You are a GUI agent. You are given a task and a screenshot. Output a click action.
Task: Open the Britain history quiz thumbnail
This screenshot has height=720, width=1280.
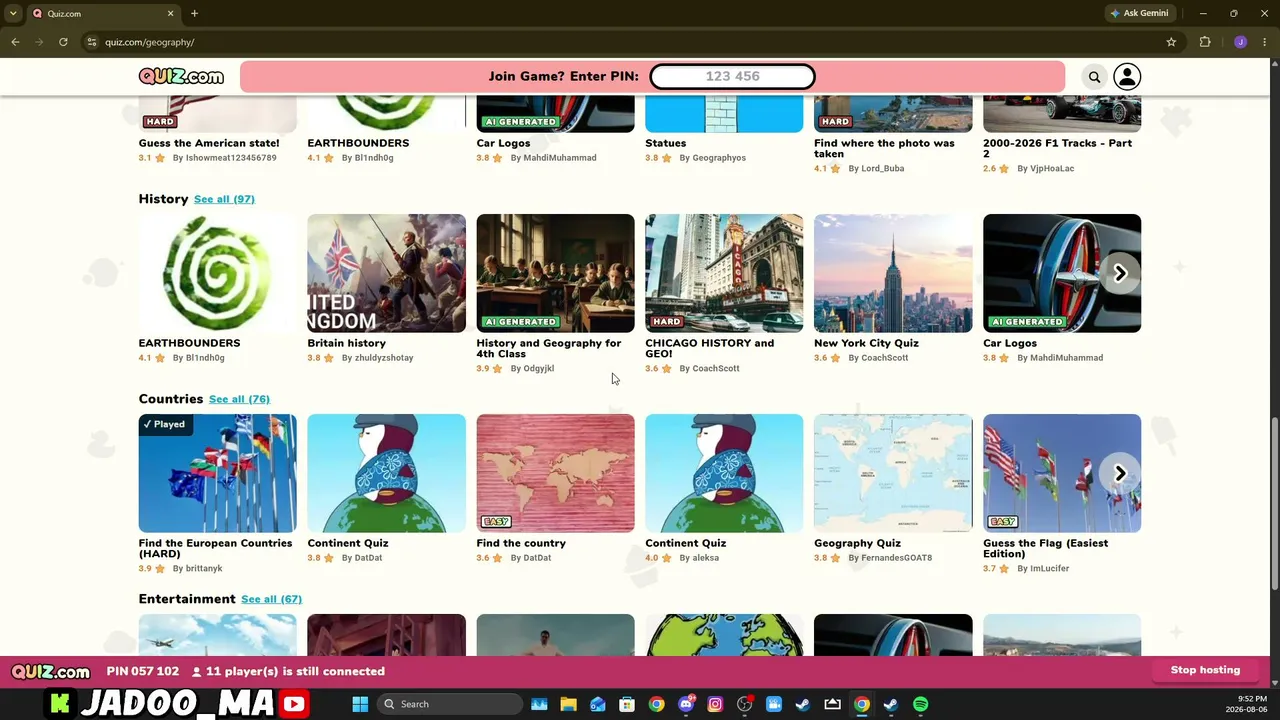[386, 273]
